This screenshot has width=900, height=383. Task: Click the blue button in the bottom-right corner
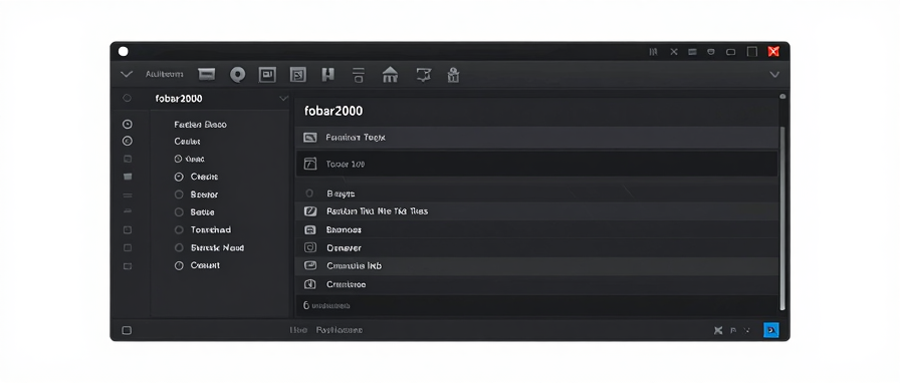(771, 330)
